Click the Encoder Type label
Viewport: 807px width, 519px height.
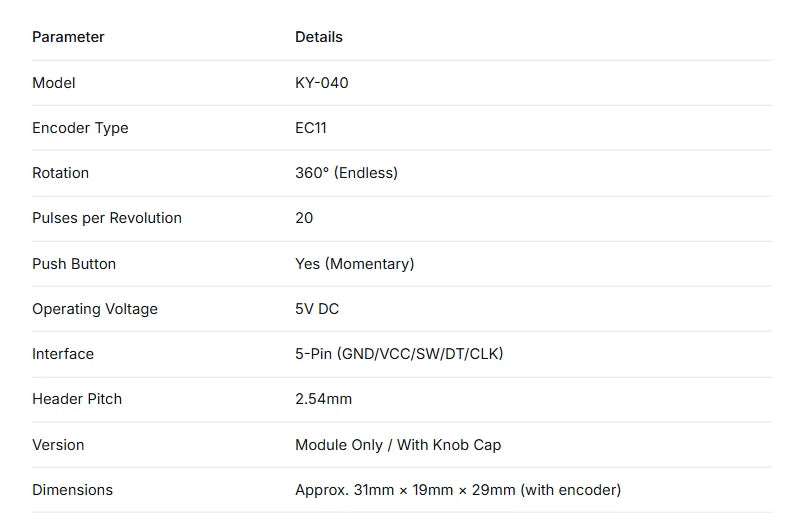click(80, 128)
